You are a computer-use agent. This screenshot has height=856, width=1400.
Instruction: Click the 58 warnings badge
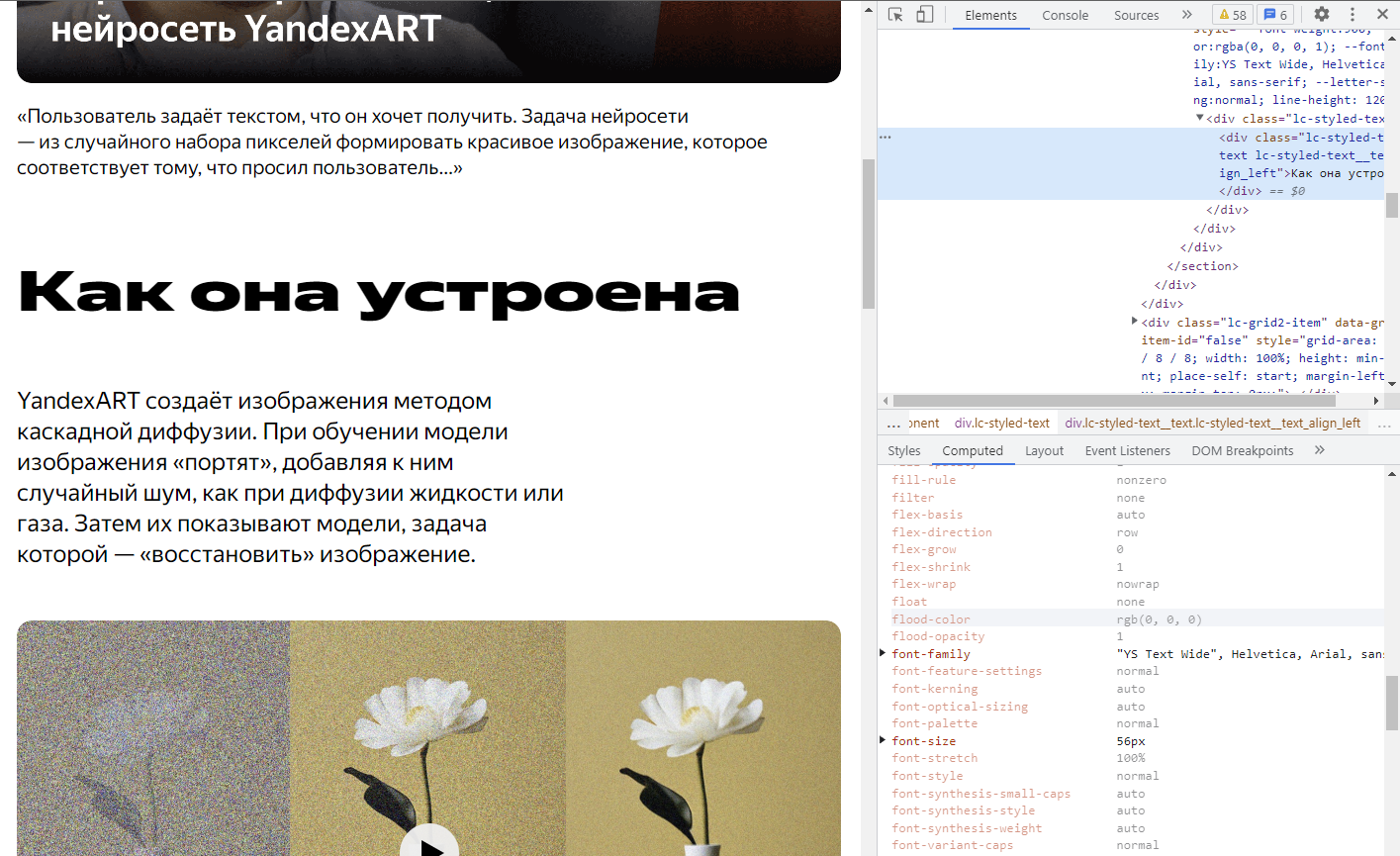click(x=1233, y=15)
